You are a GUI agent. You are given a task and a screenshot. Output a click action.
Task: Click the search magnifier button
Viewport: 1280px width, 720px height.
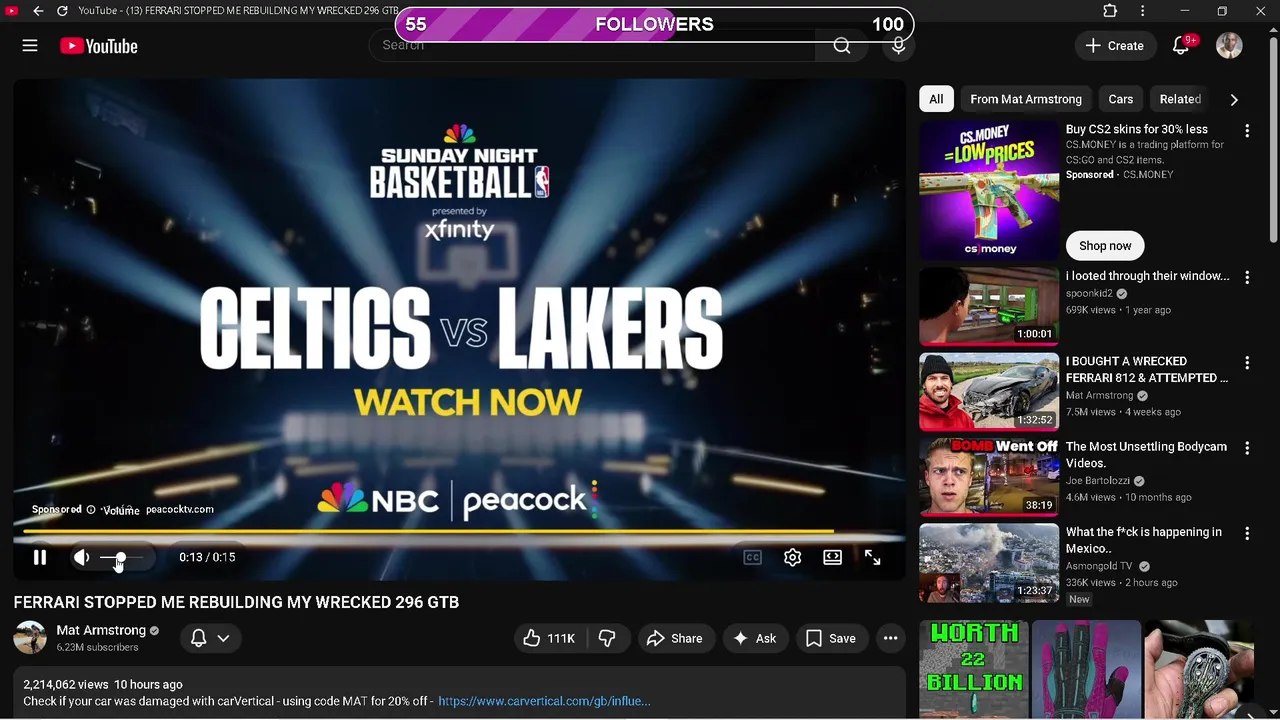842,46
